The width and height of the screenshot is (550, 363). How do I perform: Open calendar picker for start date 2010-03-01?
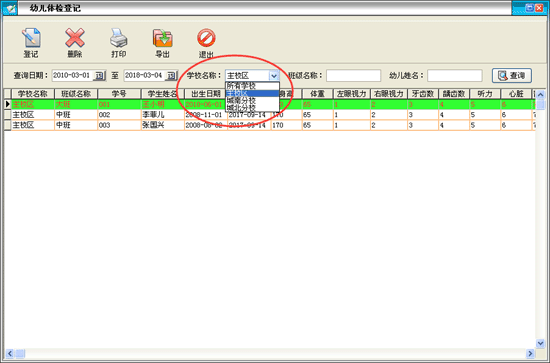(100, 75)
